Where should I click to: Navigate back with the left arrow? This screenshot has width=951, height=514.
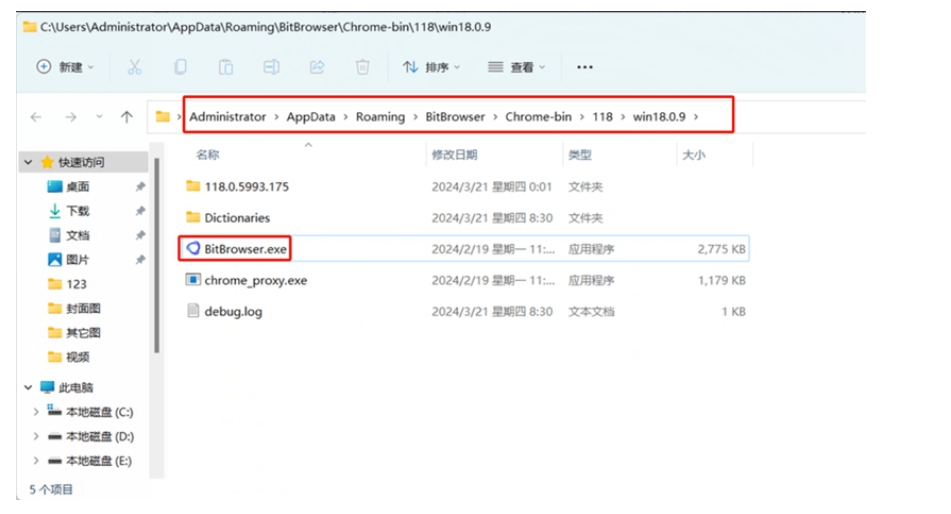pos(36,117)
